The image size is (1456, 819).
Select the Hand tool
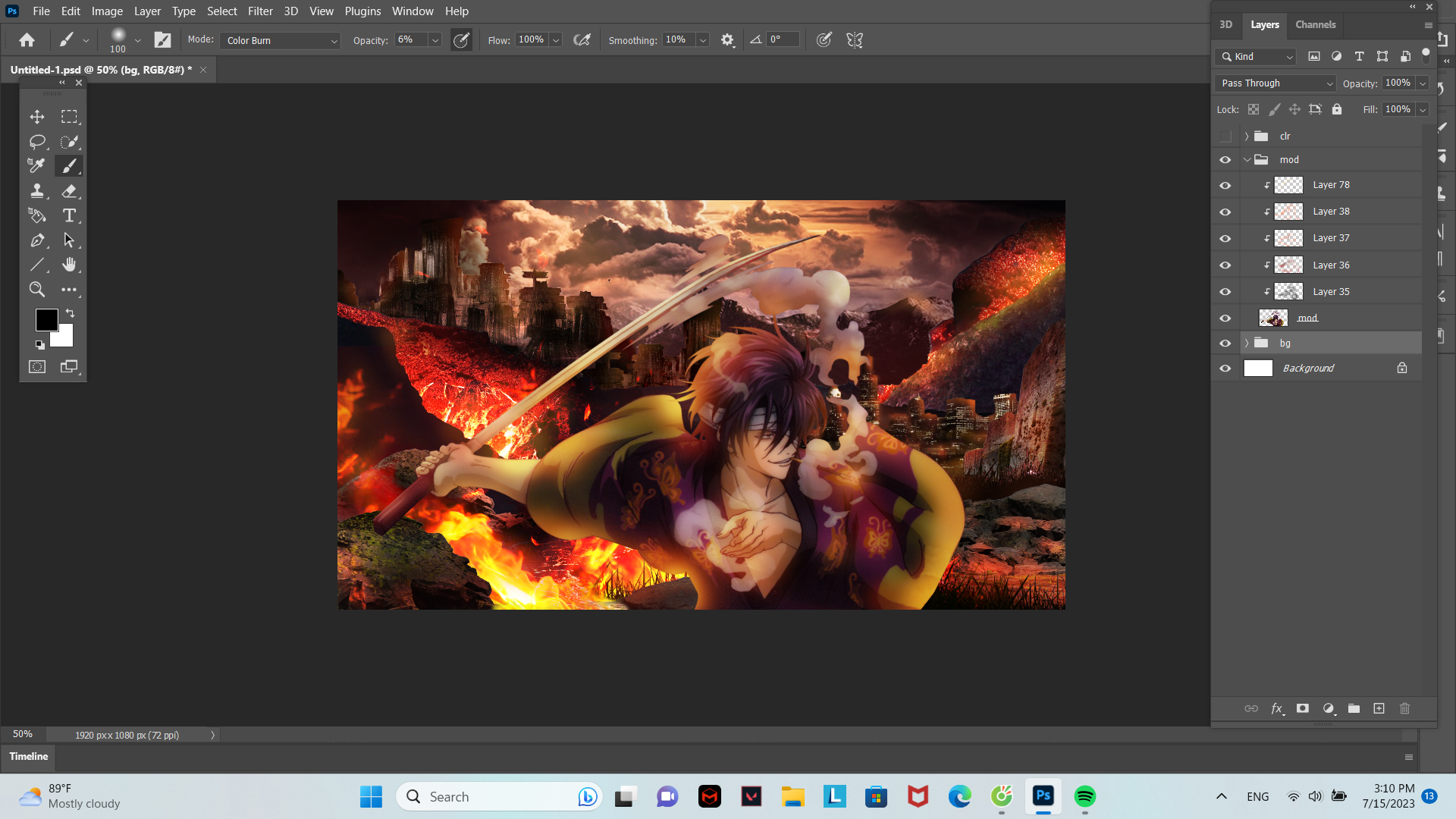(69, 265)
